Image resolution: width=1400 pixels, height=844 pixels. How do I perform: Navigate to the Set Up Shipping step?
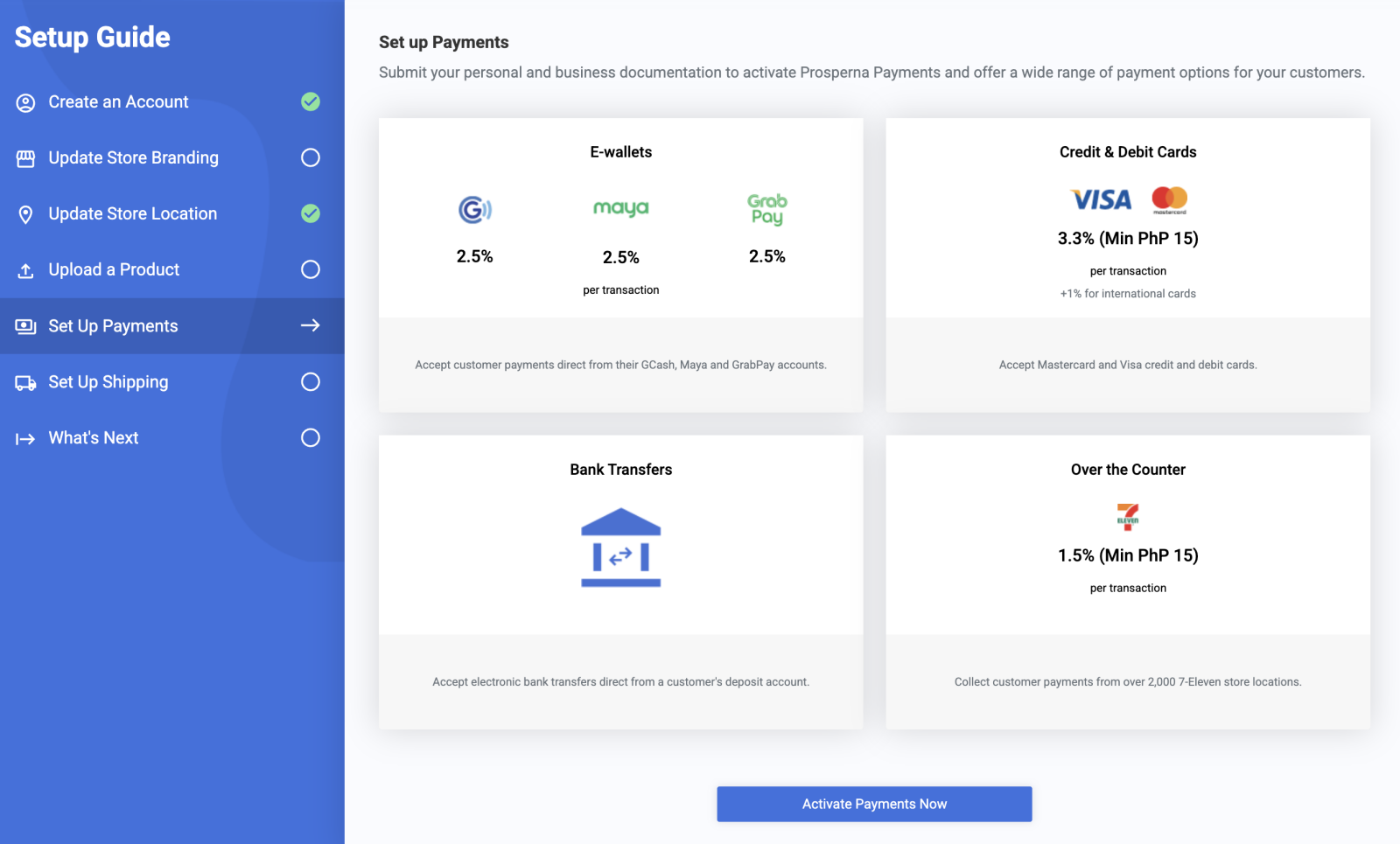click(x=172, y=382)
